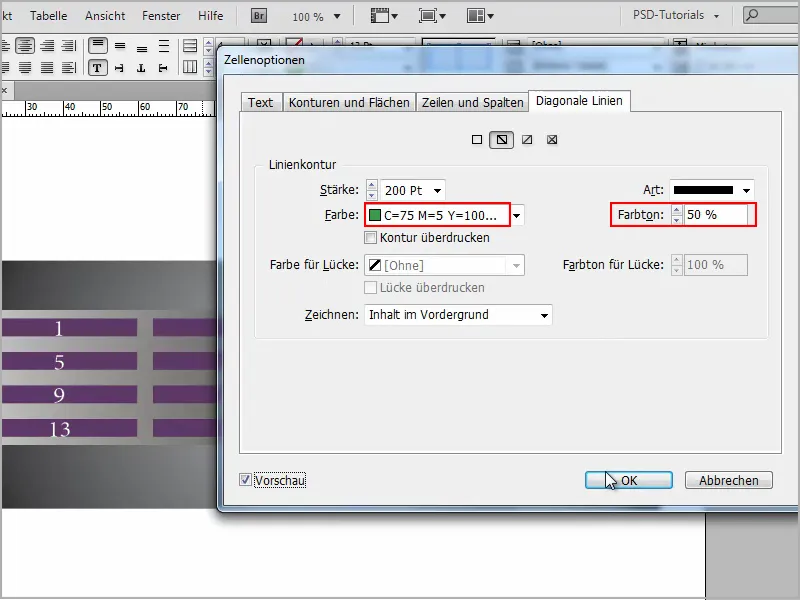Select align right paragraph icon
Viewport: 800px width, 600px height.
pyautogui.click(x=47, y=46)
